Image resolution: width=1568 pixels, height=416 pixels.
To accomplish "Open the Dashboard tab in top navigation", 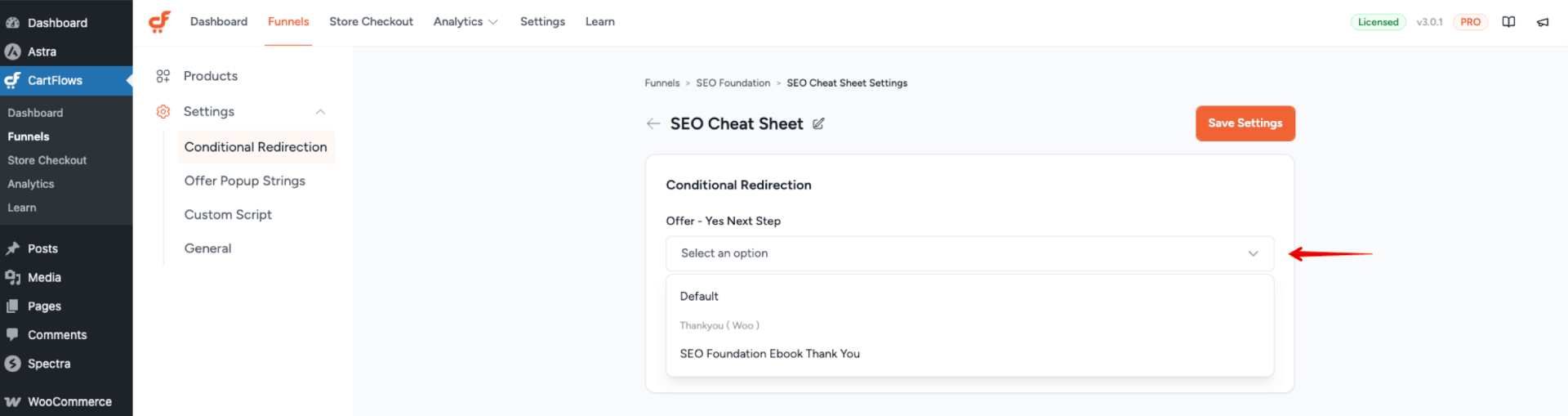I will (219, 22).
